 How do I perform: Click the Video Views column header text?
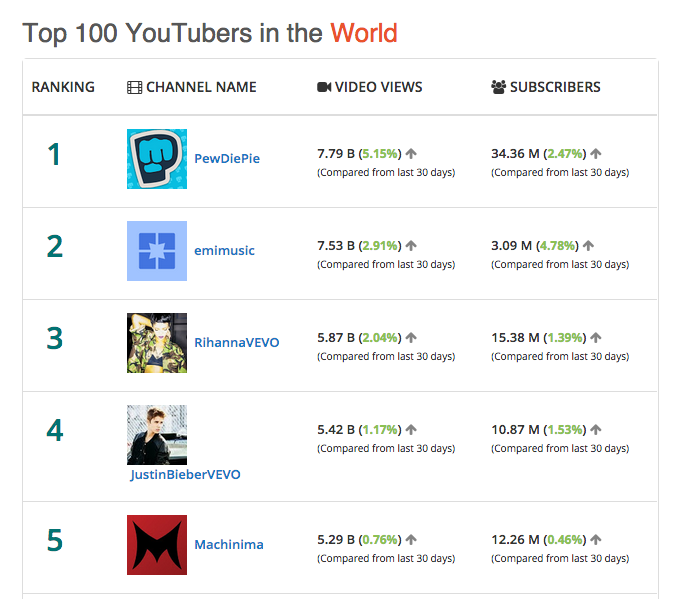[378, 87]
